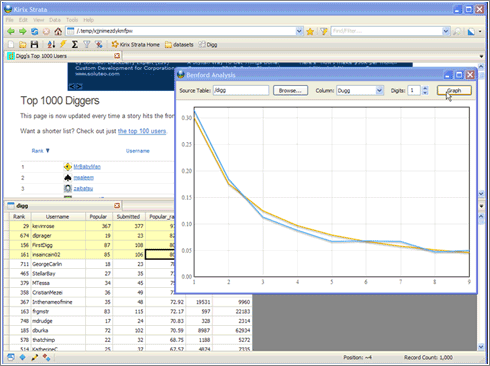490x366 pixels.
Task: Open the Help menu
Action: click(x=88, y=20)
